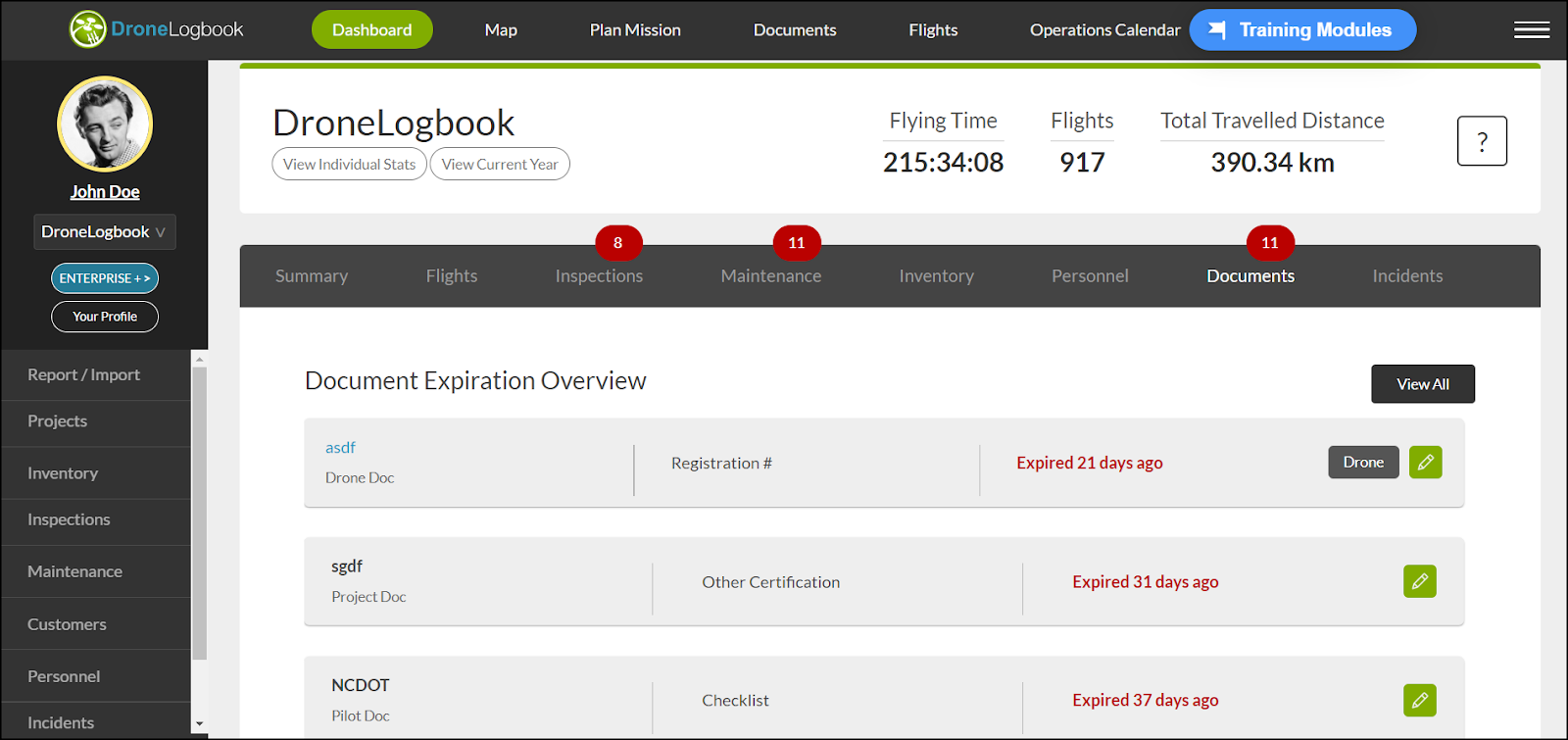The height and width of the screenshot is (740, 1568).
Task: Select the Documents overview tab
Action: (1250, 276)
